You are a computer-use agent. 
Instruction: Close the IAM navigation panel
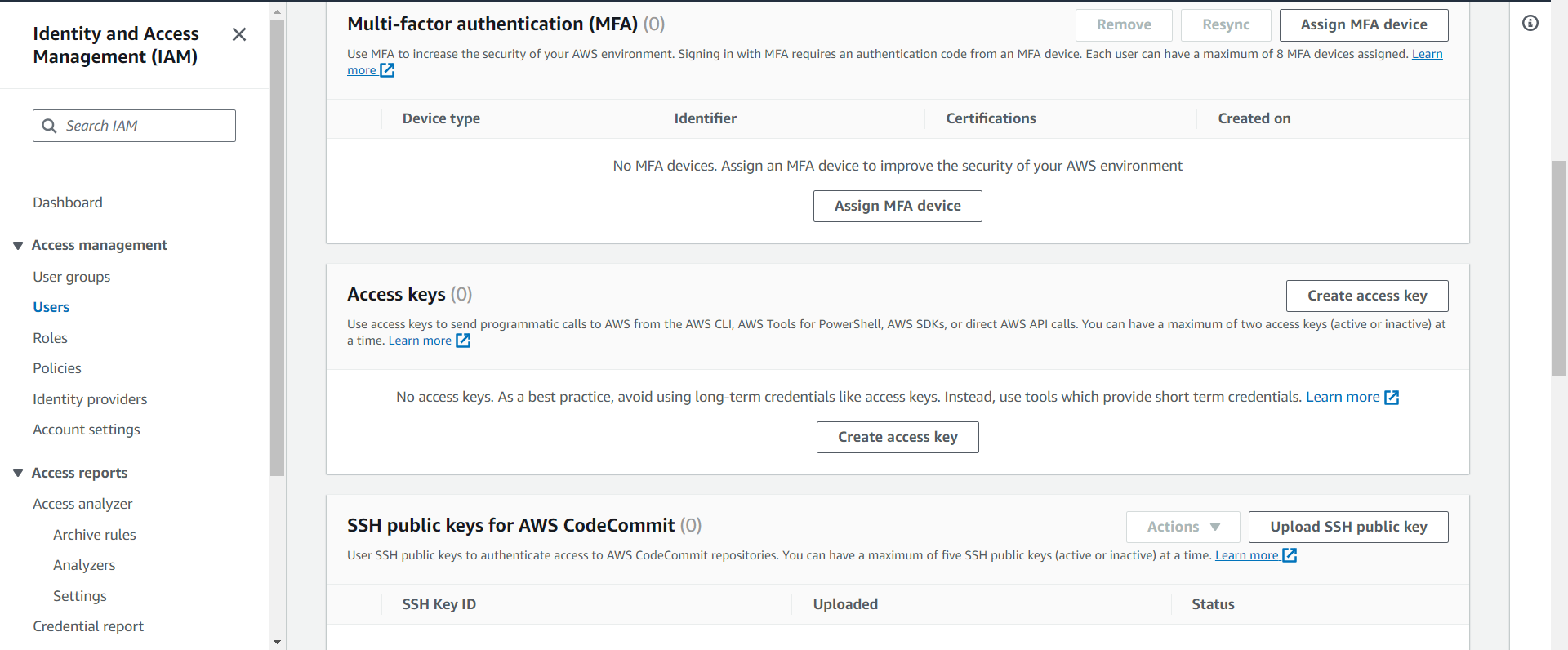coord(239,34)
